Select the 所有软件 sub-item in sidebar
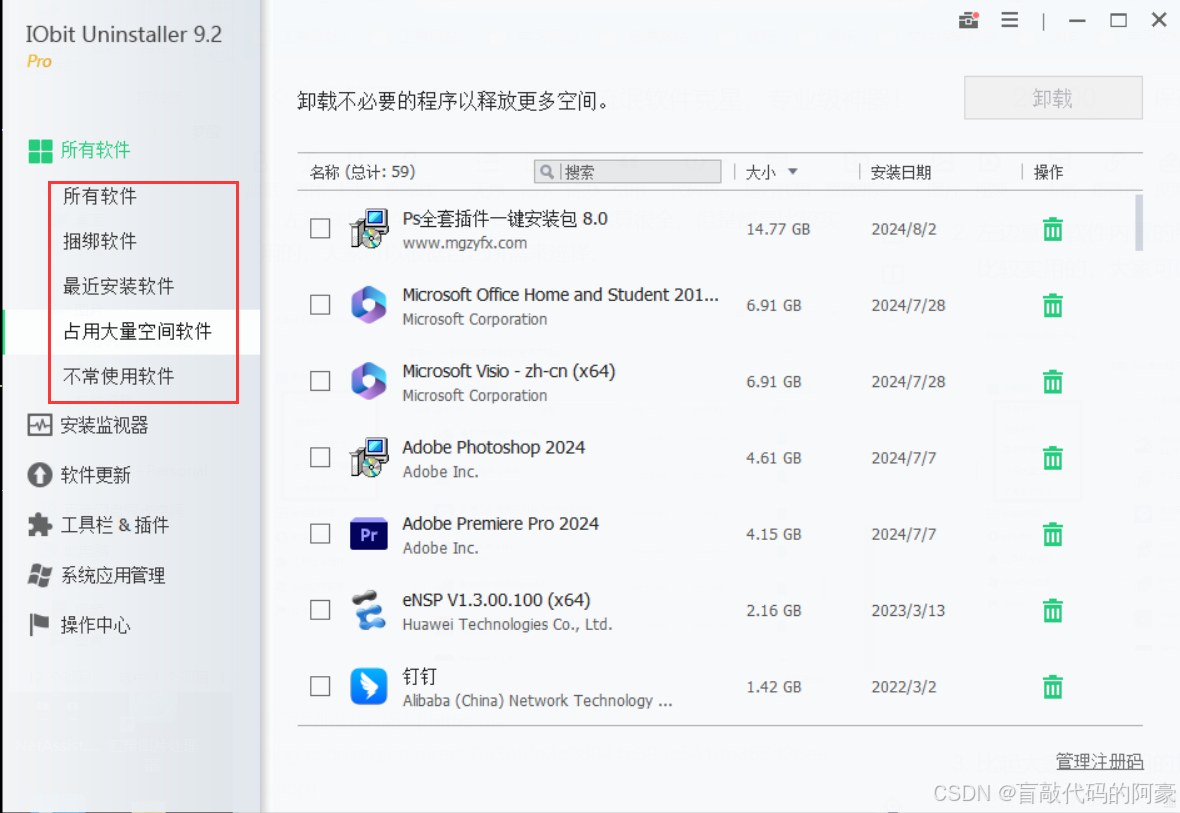This screenshot has height=813, width=1180. click(x=99, y=196)
